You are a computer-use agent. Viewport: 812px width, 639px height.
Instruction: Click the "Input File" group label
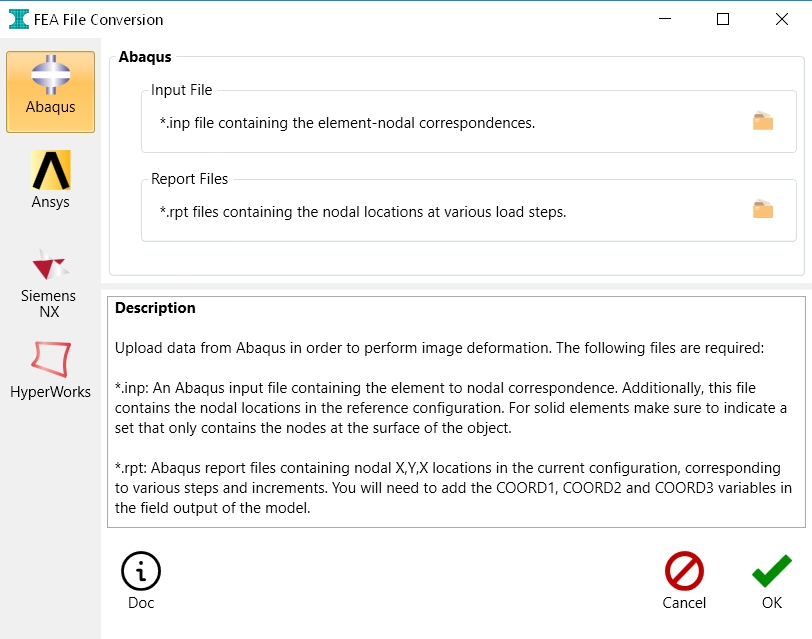tap(182, 90)
